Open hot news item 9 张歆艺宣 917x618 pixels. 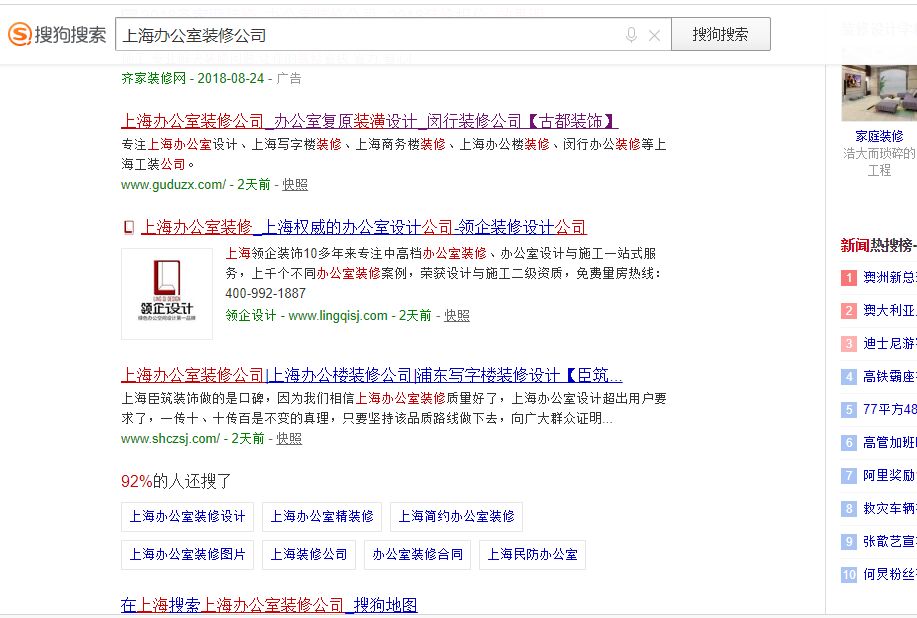tap(890, 541)
